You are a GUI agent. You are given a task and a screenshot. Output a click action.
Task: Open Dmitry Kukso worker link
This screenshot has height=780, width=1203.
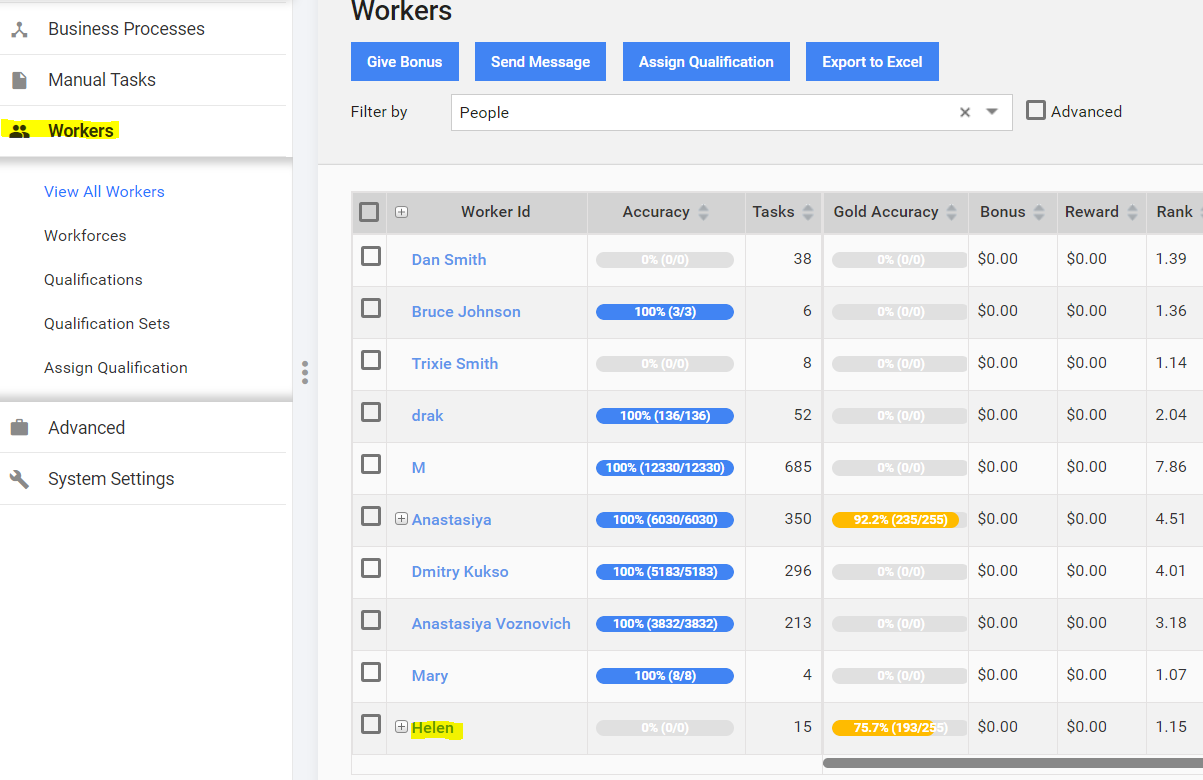(460, 572)
